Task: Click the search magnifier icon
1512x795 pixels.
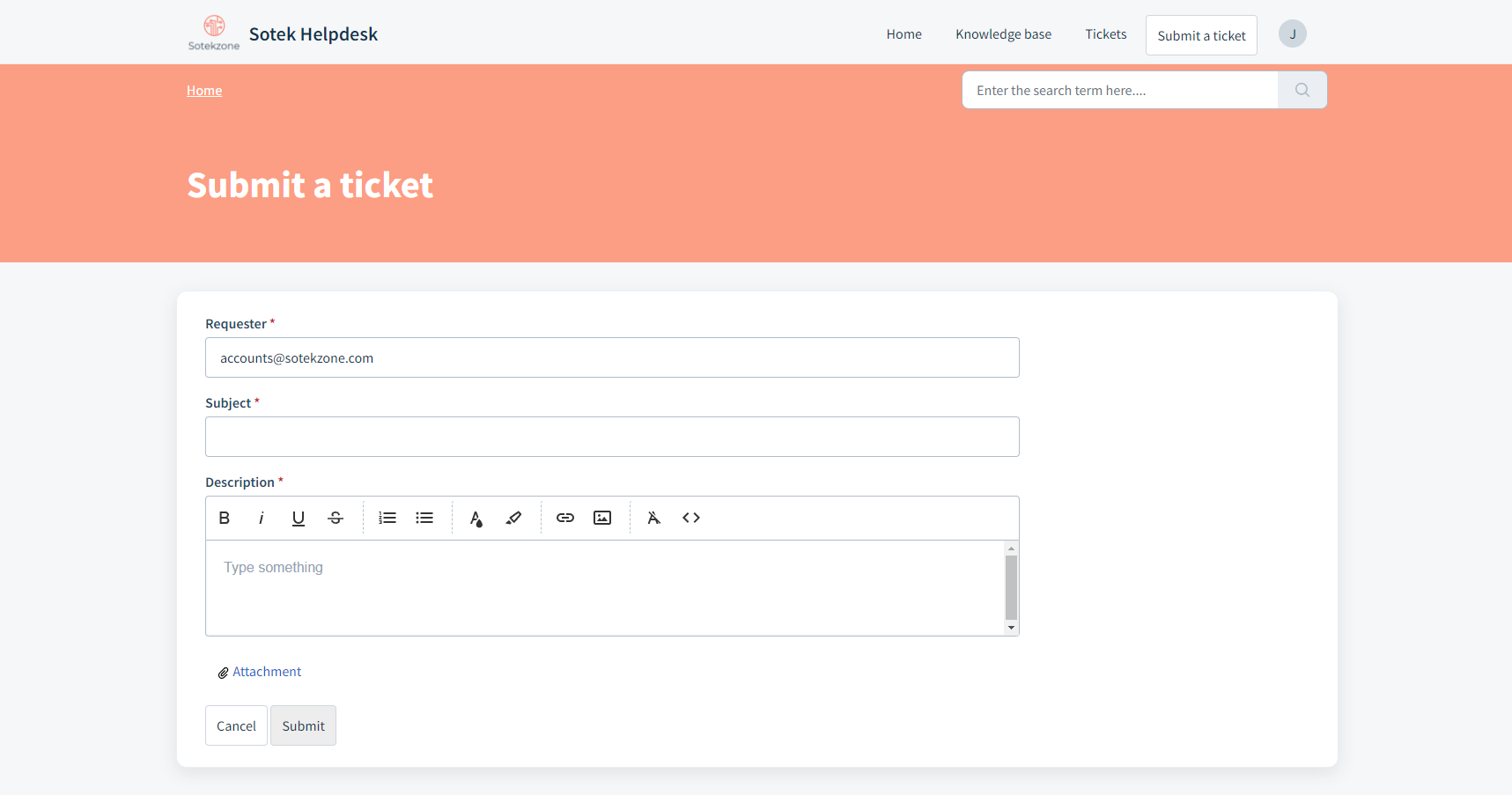Action: 1301,89
